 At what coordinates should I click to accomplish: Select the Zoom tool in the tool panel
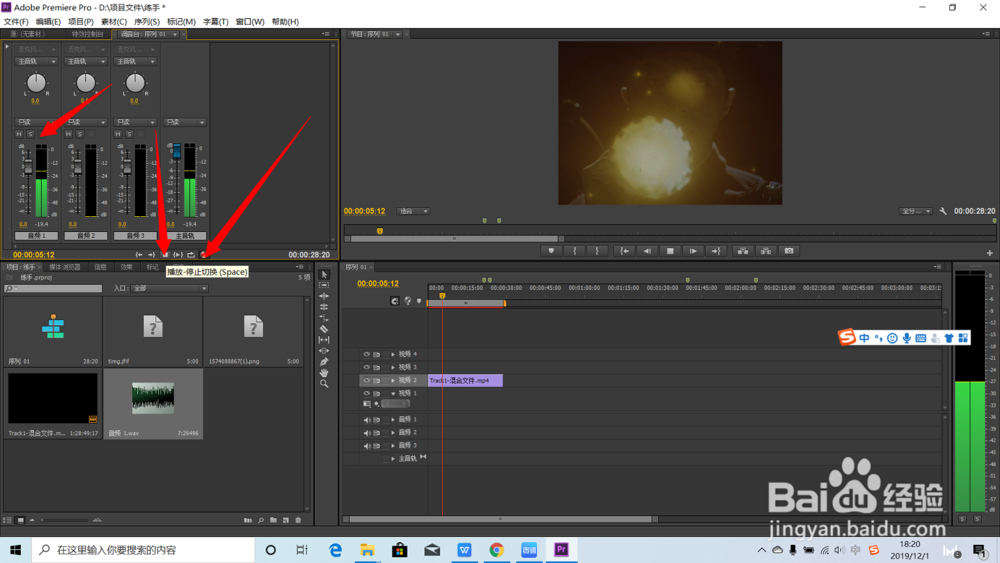click(324, 383)
